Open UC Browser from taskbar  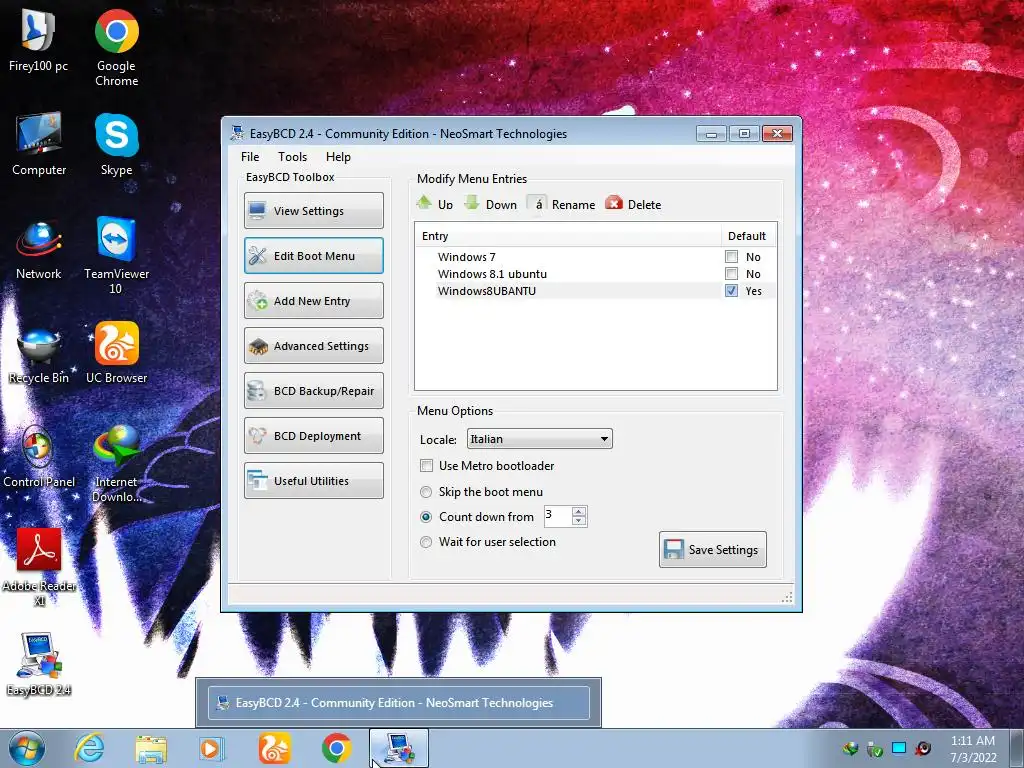coord(274,748)
